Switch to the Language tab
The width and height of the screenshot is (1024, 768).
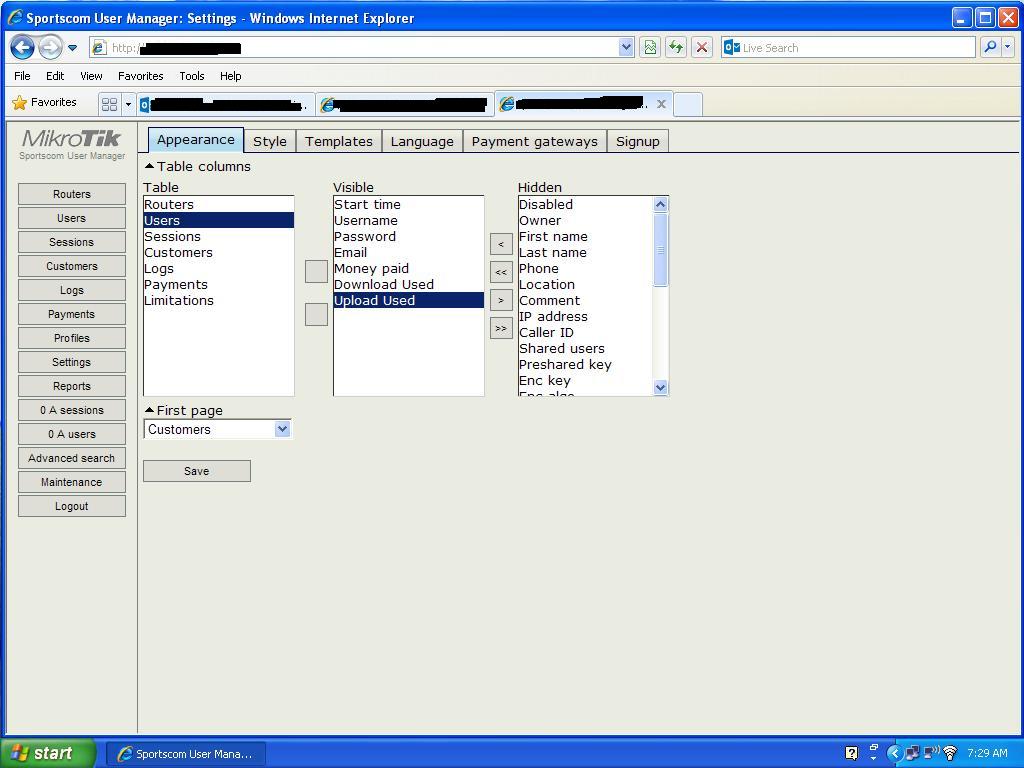[422, 141]
